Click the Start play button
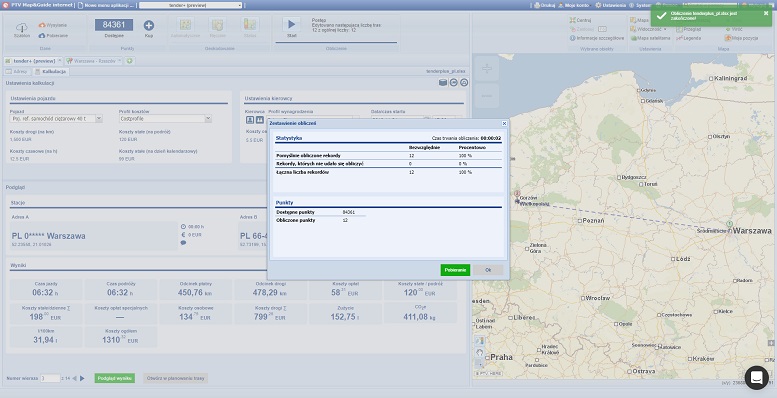777x398 pixels. pos(291,24)
